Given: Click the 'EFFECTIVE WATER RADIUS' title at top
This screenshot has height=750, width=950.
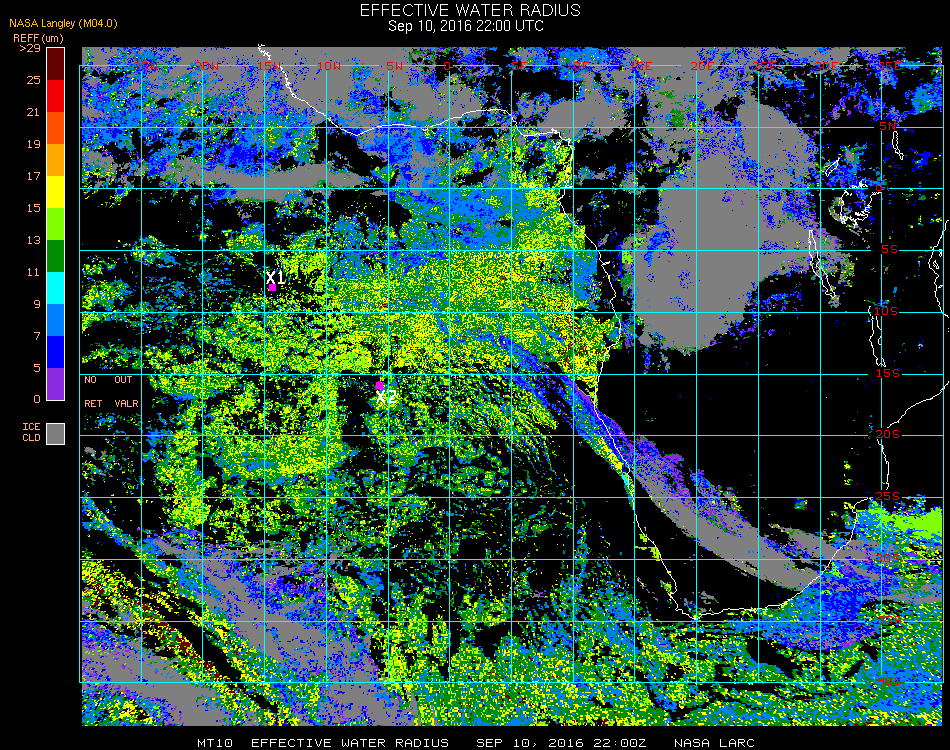Looking at the screenshot, I should (x=470, y=10).
